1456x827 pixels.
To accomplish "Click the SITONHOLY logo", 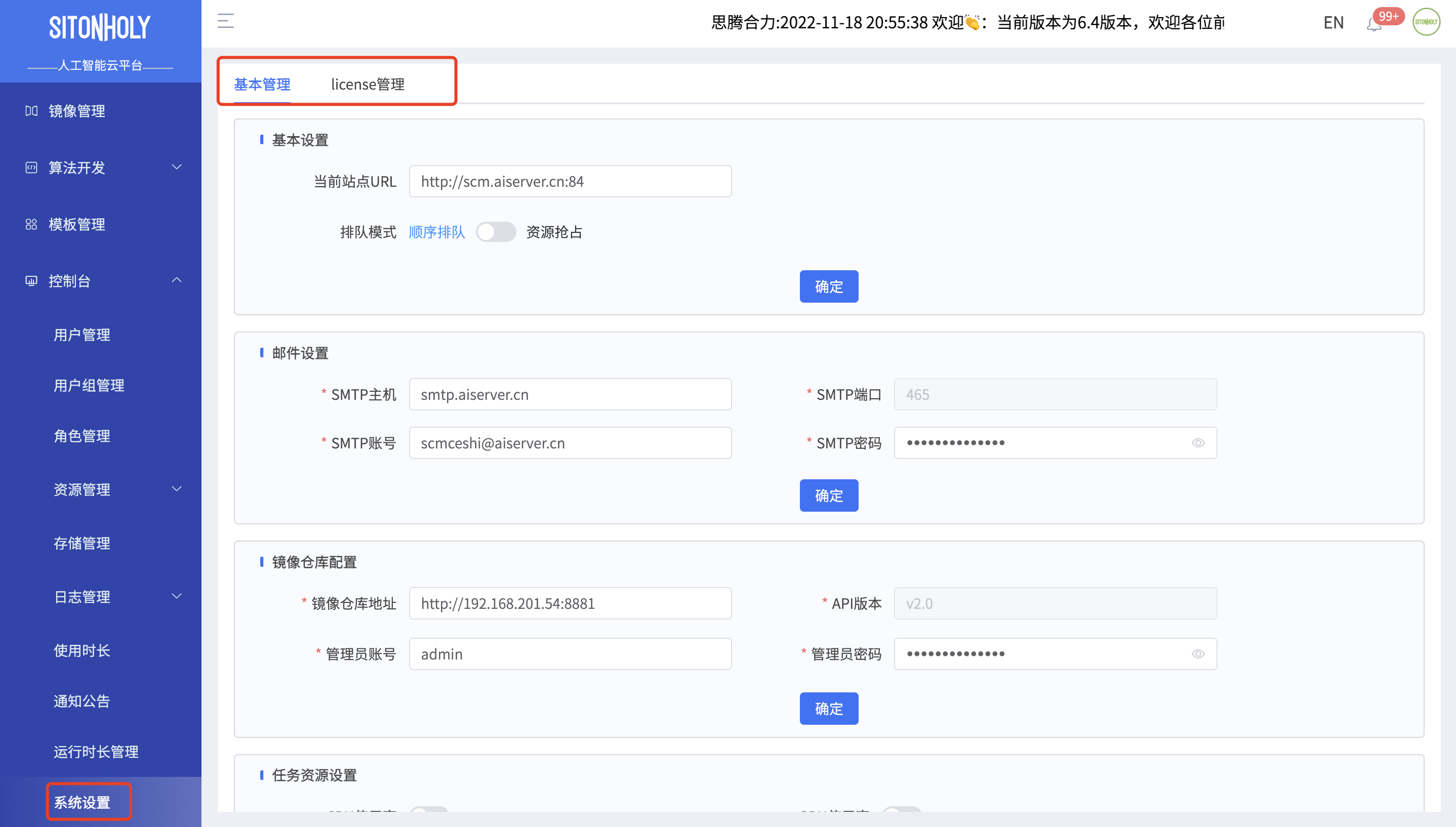I will [x=100, y=27].
